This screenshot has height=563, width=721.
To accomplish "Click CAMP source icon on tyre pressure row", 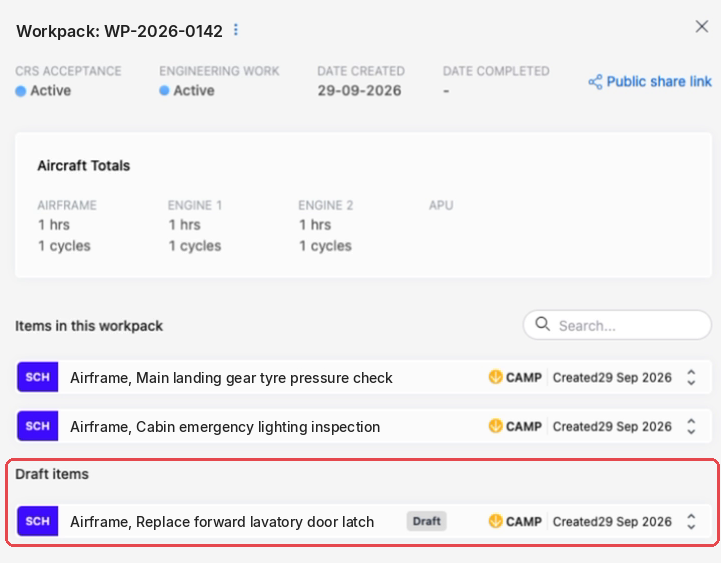I will coord(495,377).
